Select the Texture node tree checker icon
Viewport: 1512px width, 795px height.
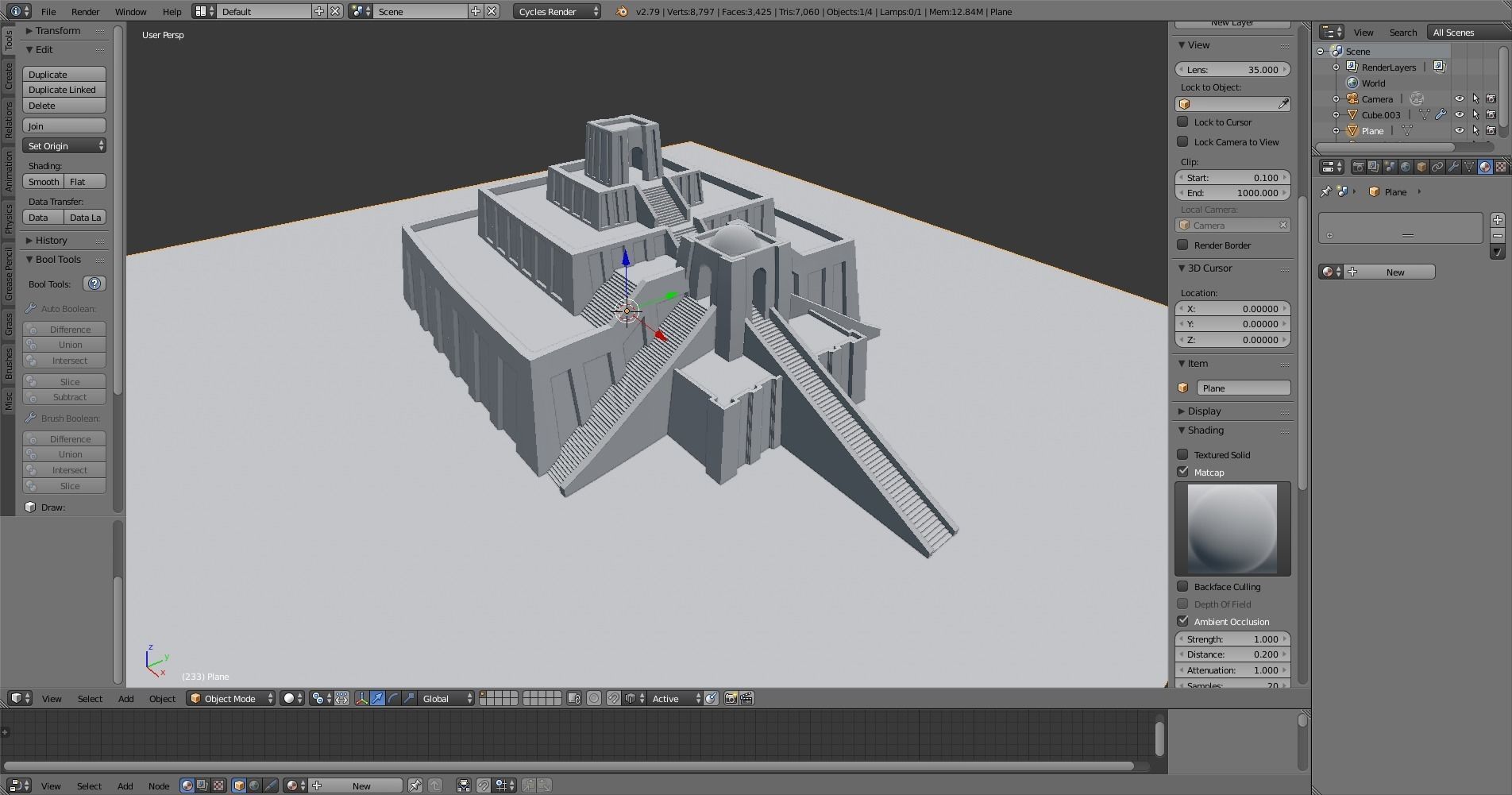(218, 785)
